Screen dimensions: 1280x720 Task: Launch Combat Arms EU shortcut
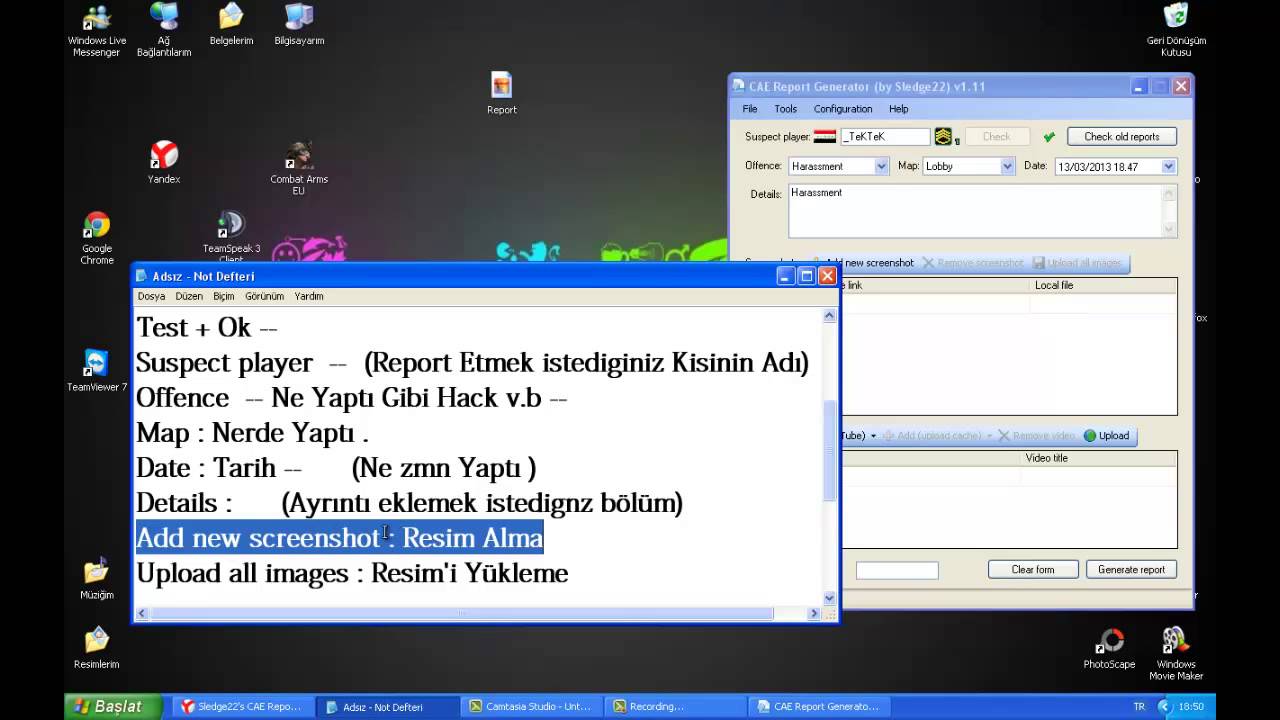(x=299, y=168)
